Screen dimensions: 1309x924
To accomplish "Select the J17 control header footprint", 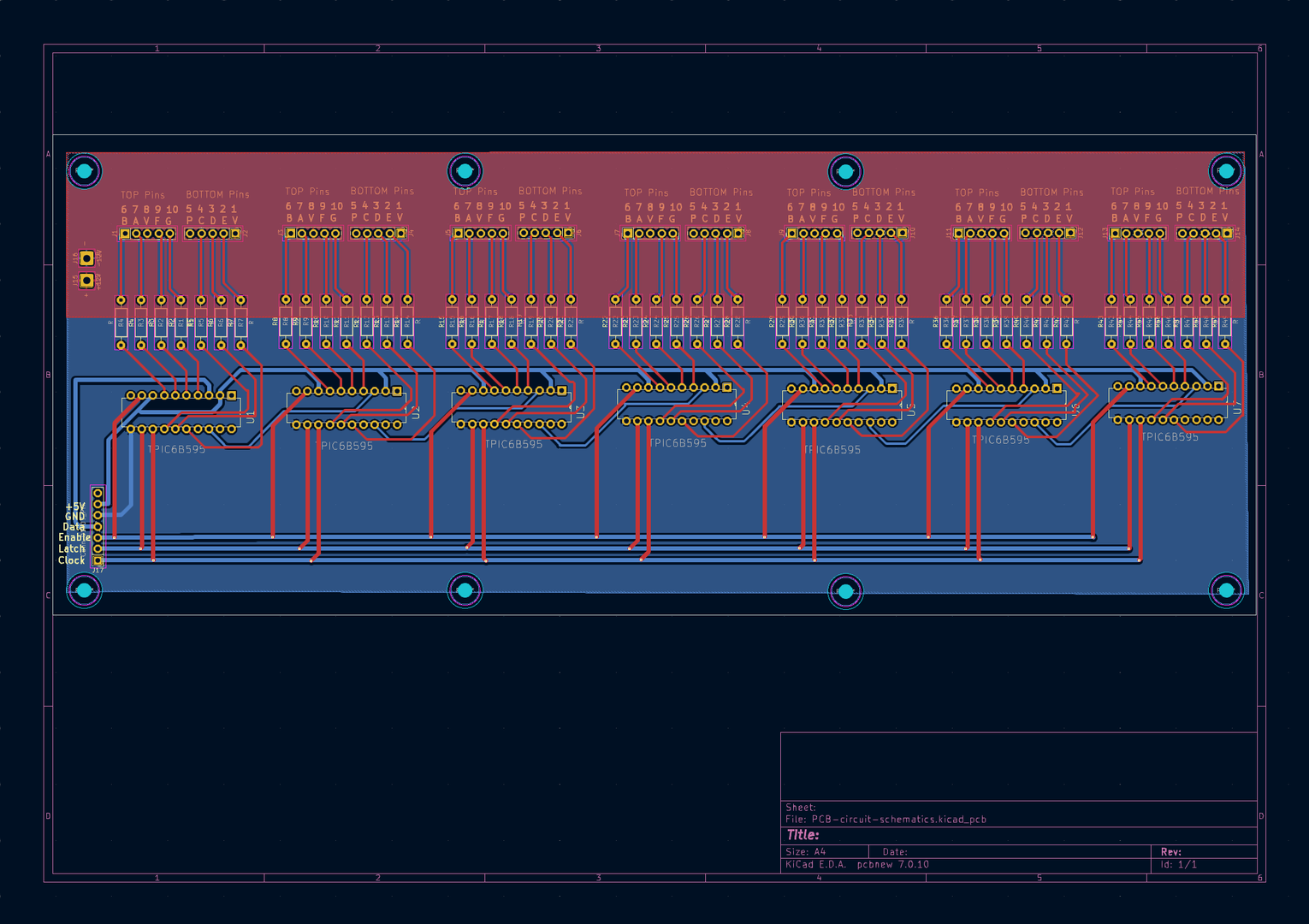I will point(98,526).
